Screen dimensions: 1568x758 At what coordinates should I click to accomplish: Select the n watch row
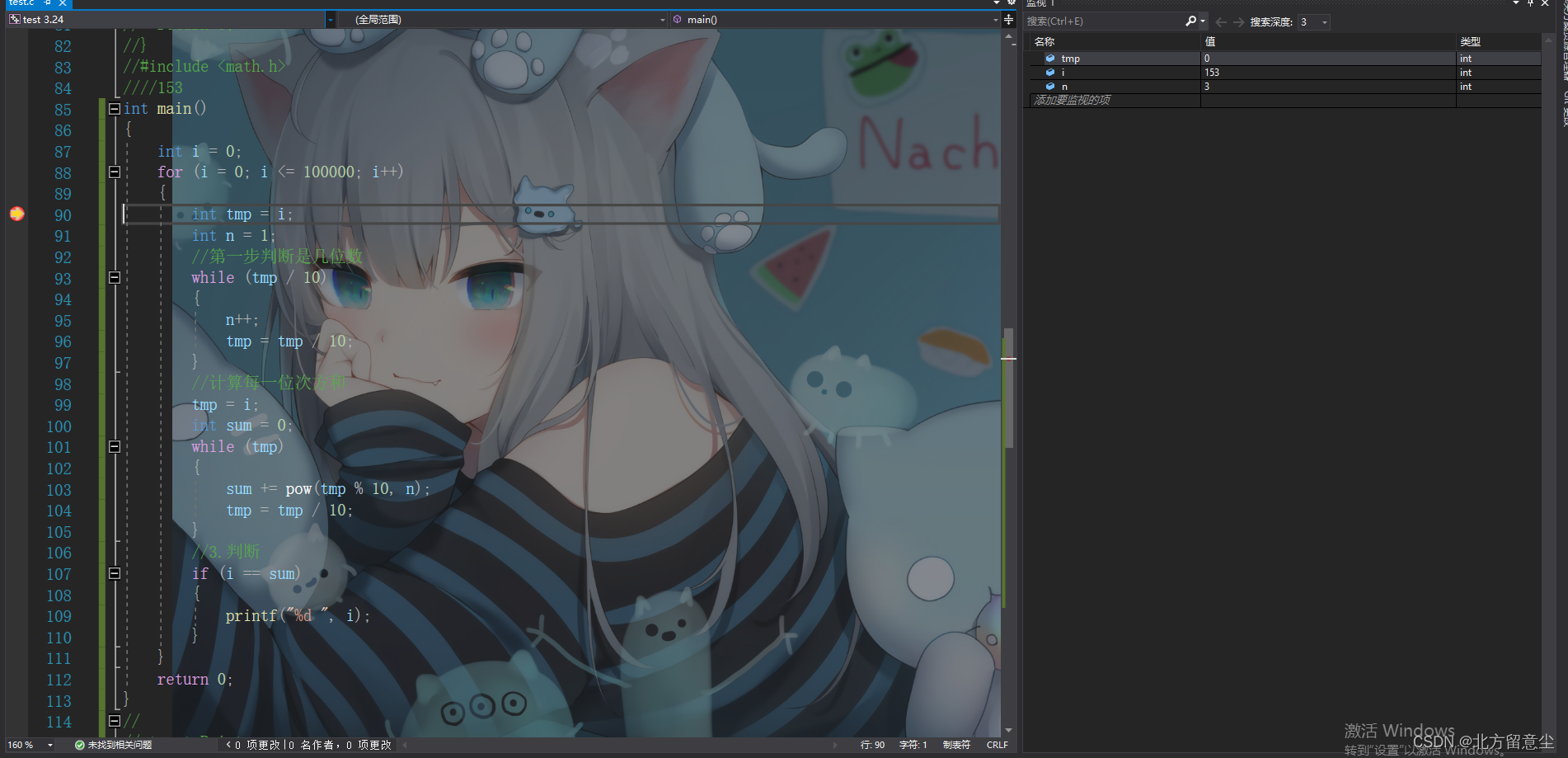(x=1284, y=87)
